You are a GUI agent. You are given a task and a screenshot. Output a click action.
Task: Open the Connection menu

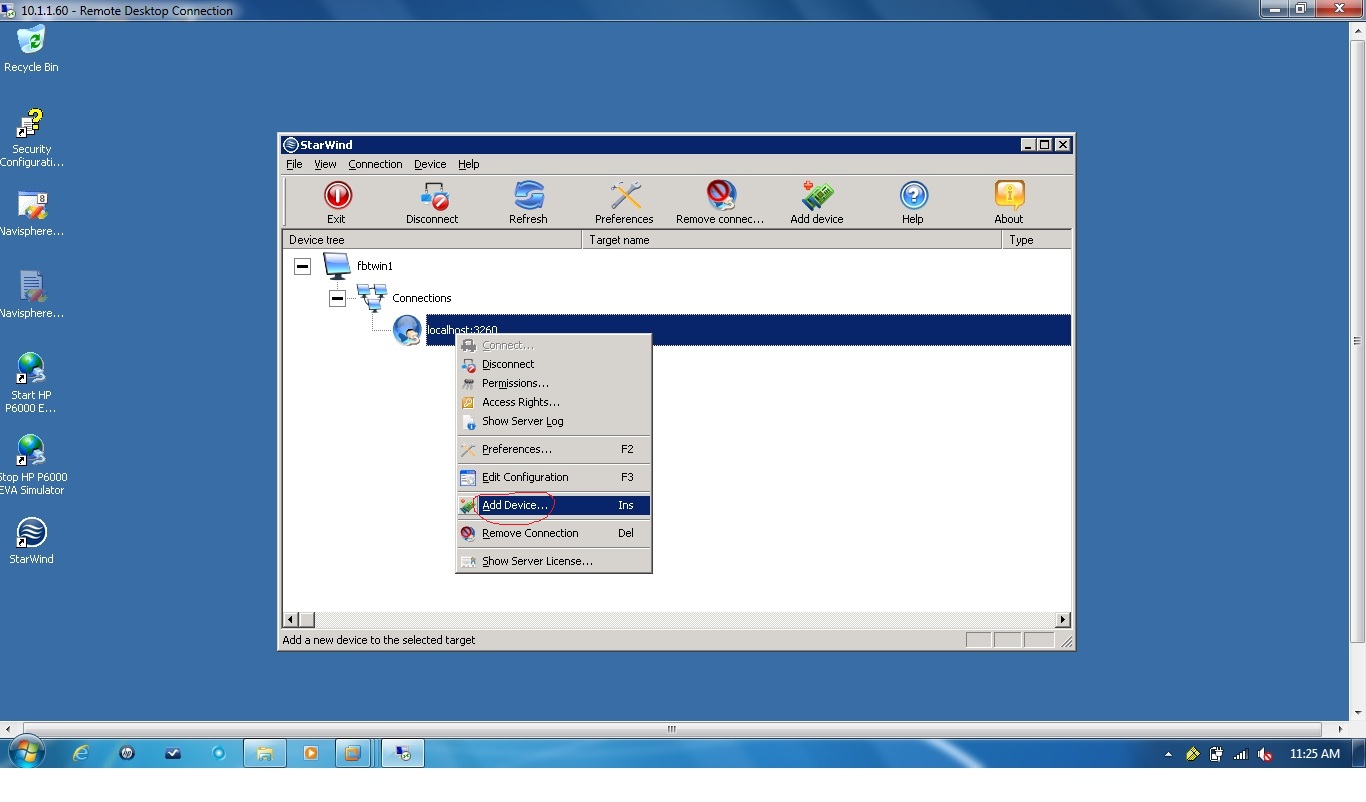click(x=375, y=164)
